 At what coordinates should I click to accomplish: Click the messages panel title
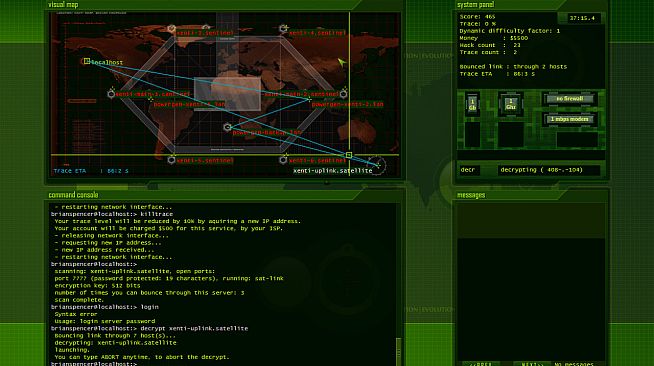(x=471, y=195)
